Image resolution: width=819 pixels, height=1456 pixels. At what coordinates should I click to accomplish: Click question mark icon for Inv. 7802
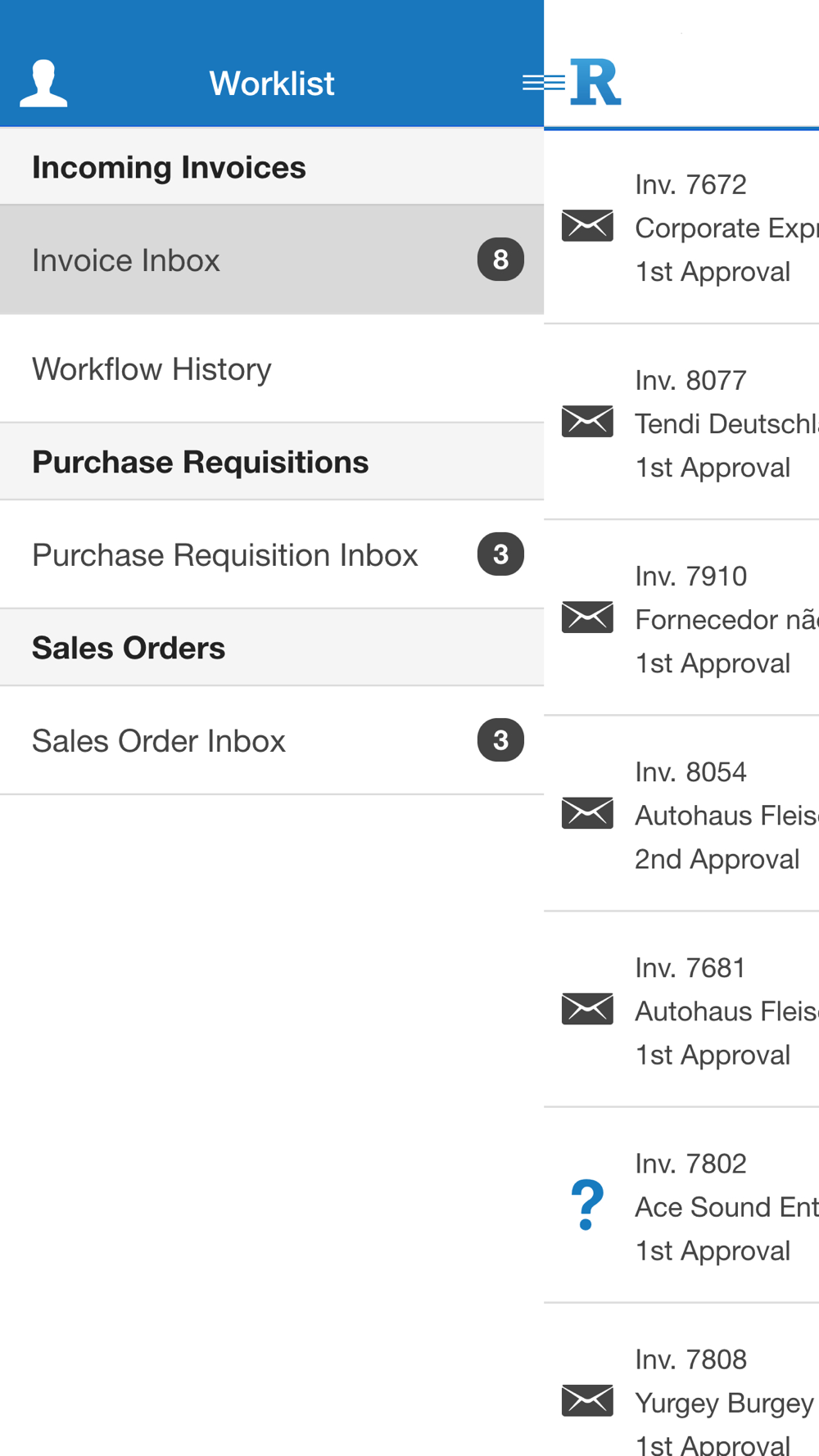587,1205
